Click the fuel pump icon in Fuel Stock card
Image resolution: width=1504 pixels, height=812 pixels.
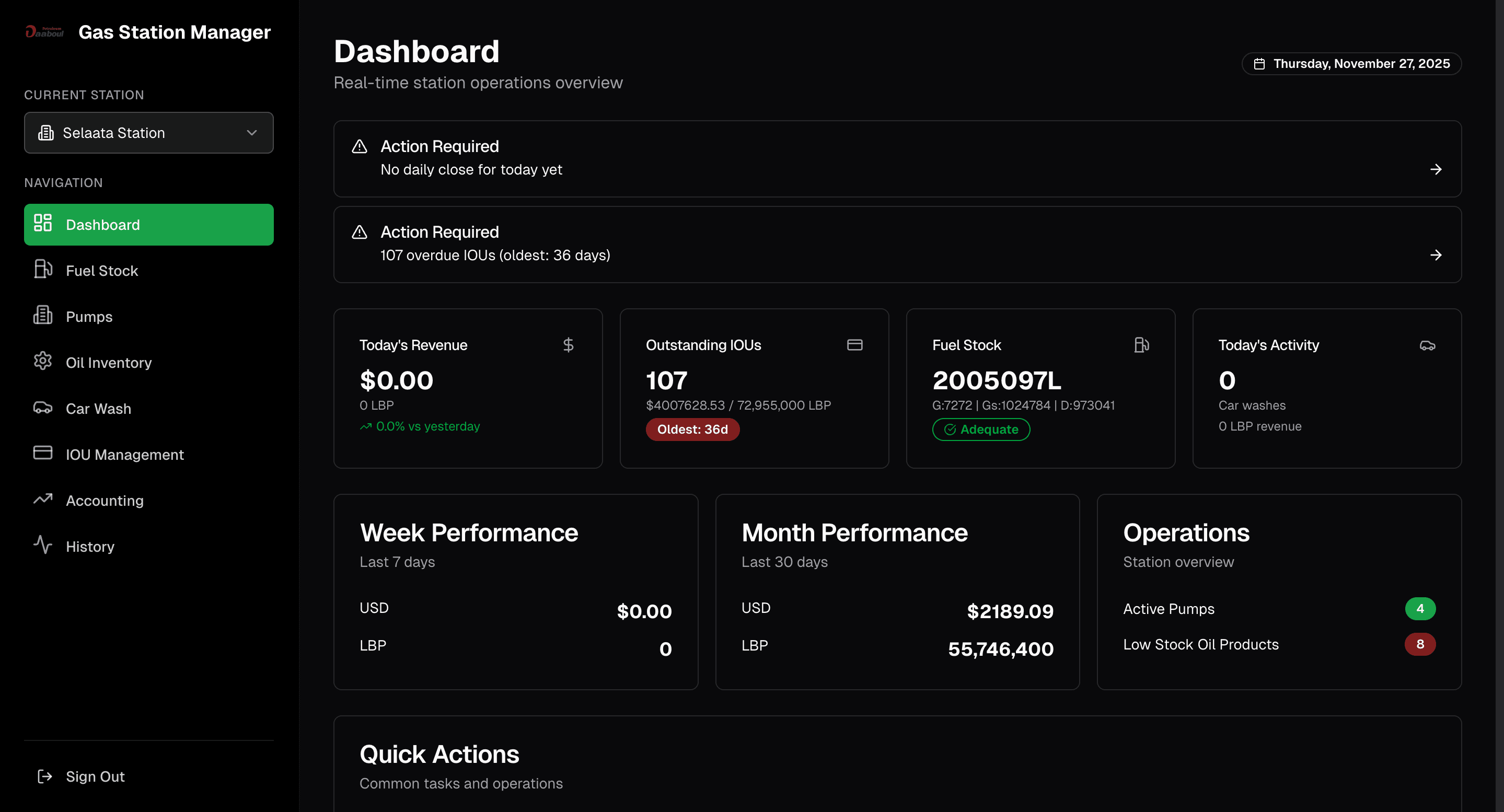1141,345
